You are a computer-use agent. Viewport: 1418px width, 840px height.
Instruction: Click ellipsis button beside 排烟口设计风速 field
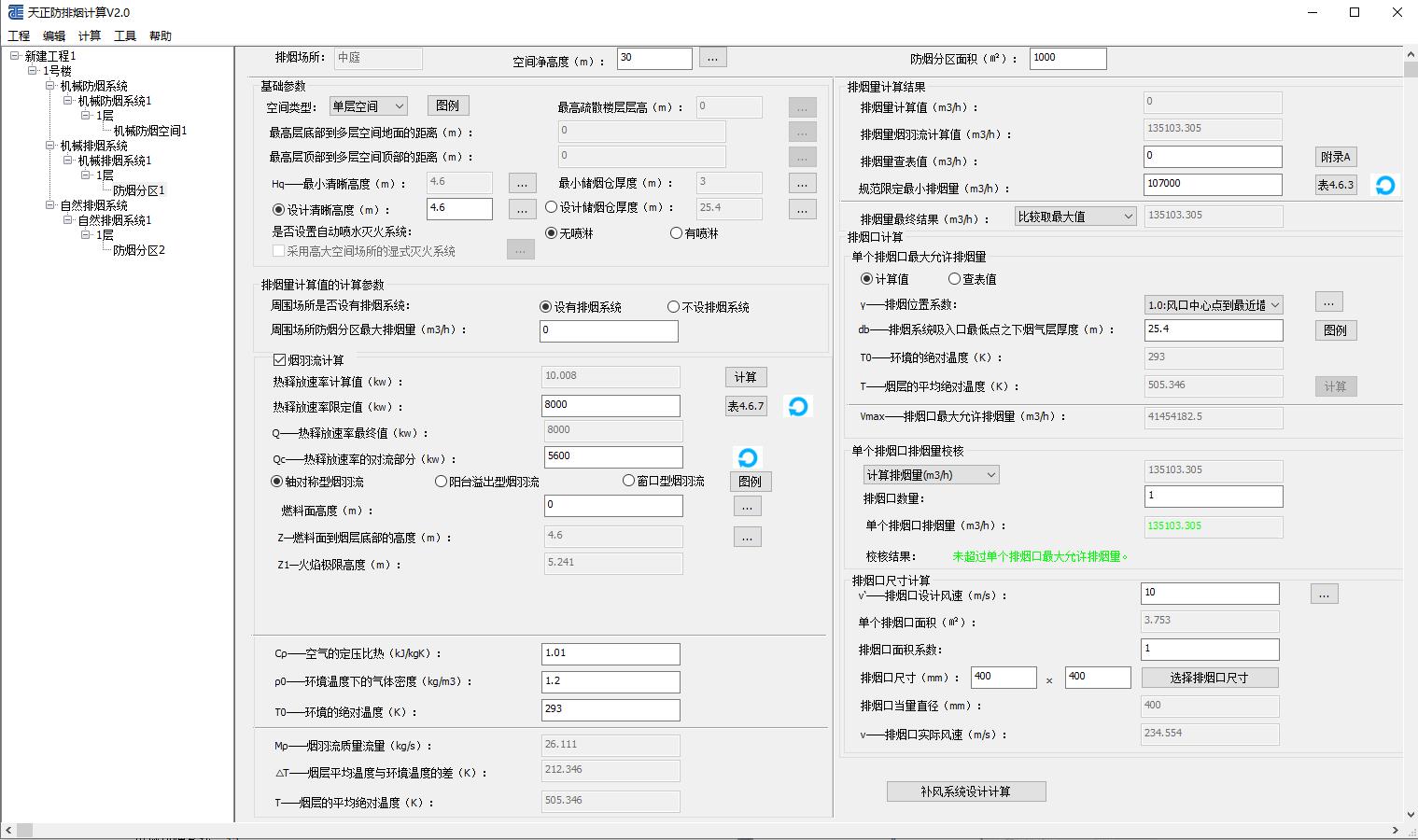click(1324, 594)
